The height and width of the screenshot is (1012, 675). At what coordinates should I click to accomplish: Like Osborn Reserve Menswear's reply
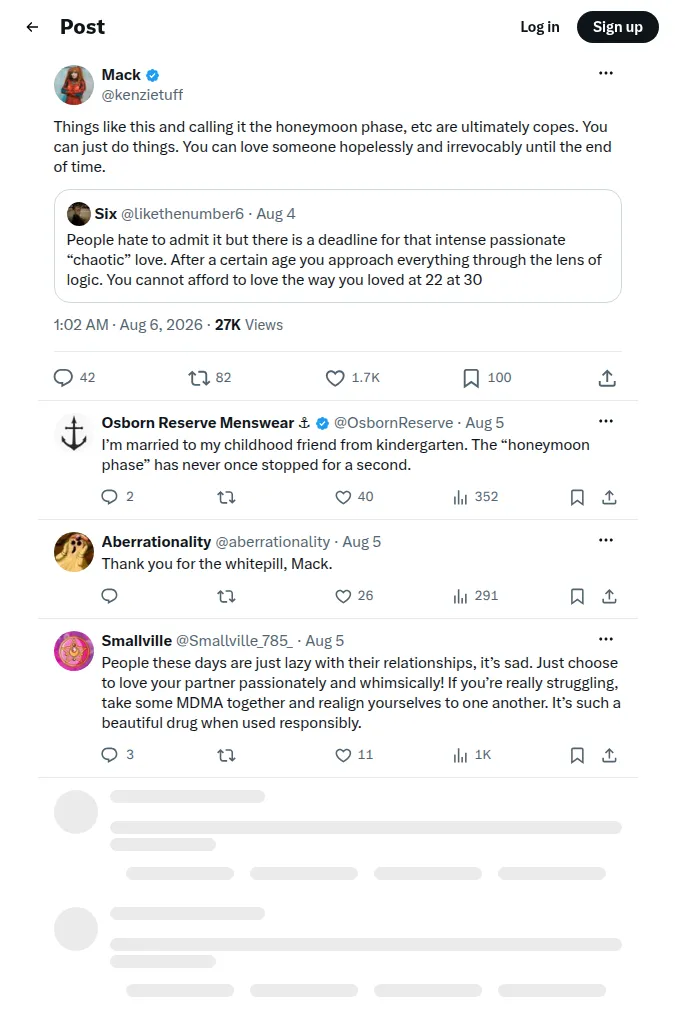(343, 497)
